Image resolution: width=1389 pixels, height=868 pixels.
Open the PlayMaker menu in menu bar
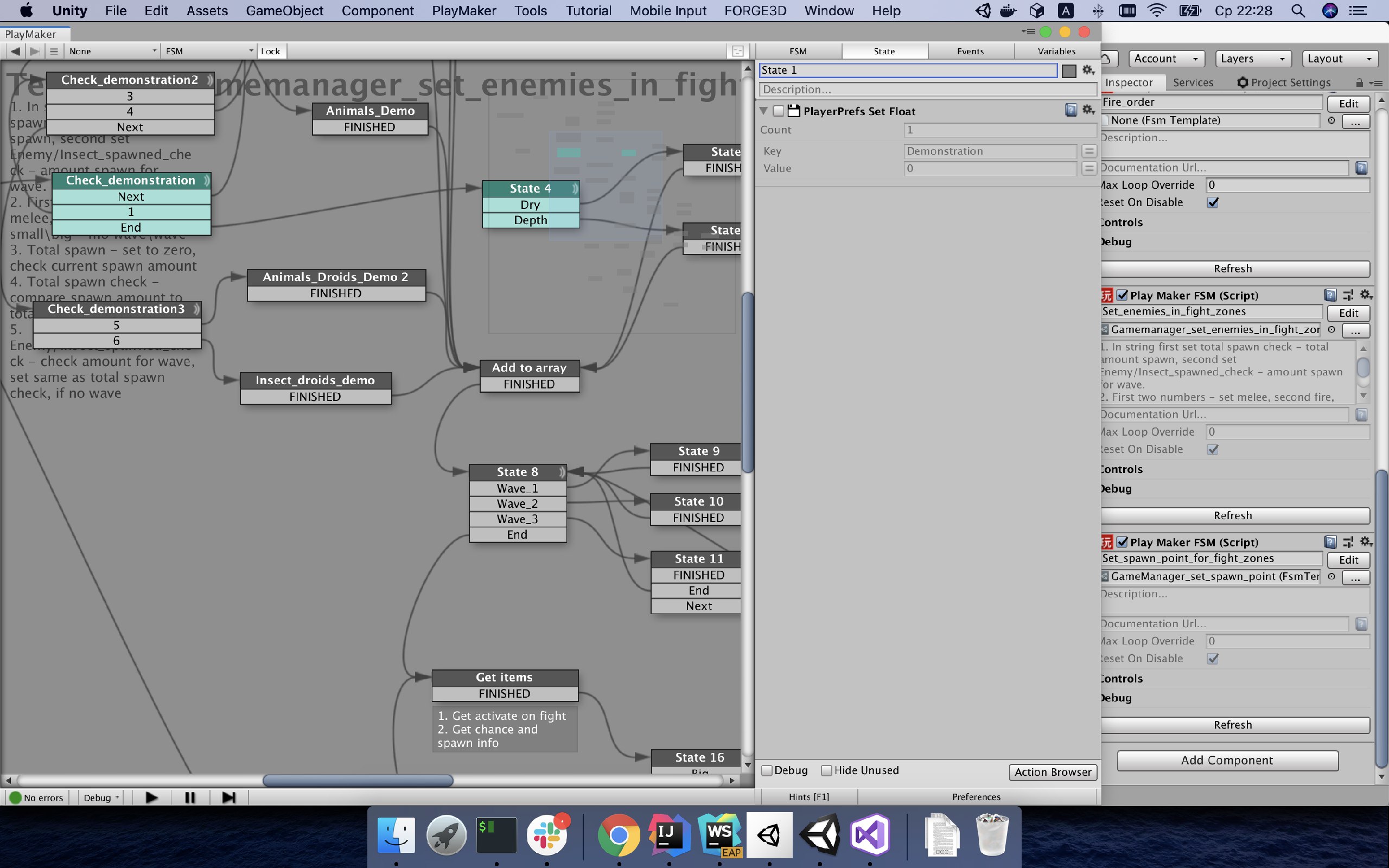coord(464,11)
